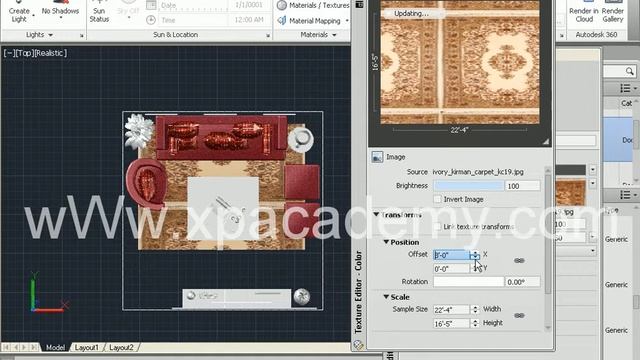The image size is (640, 360).
Task: Open dropdown beside the carpet thumbnail
Action: point(592,183)
